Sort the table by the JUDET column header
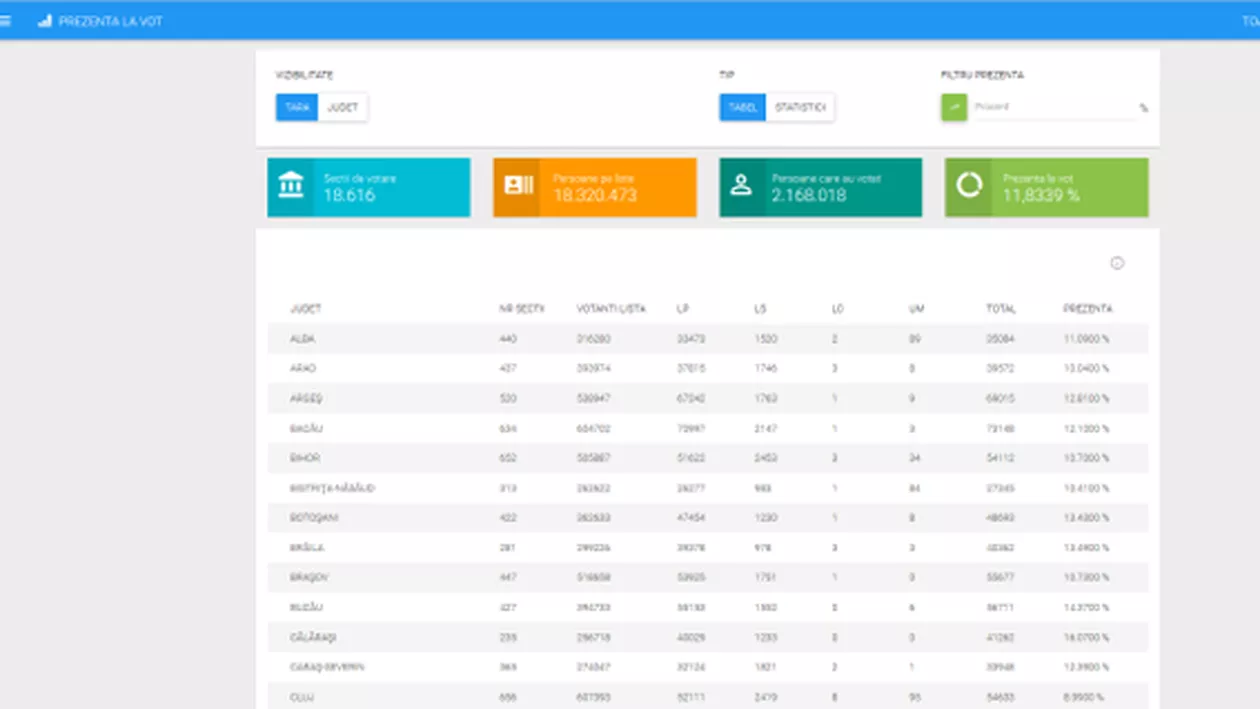Image resolution: width=1260 pixels, height=709 pixels. 305,309
